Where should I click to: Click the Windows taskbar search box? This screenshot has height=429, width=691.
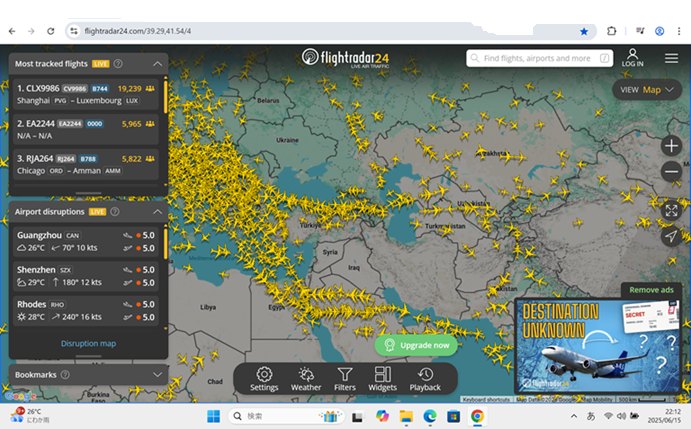coord(286,416)
